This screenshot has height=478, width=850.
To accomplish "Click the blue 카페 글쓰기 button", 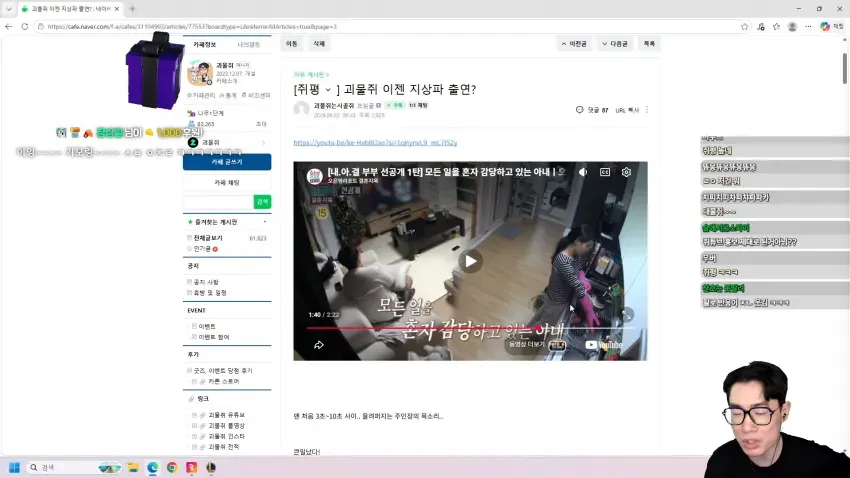I will pos(227,162).
